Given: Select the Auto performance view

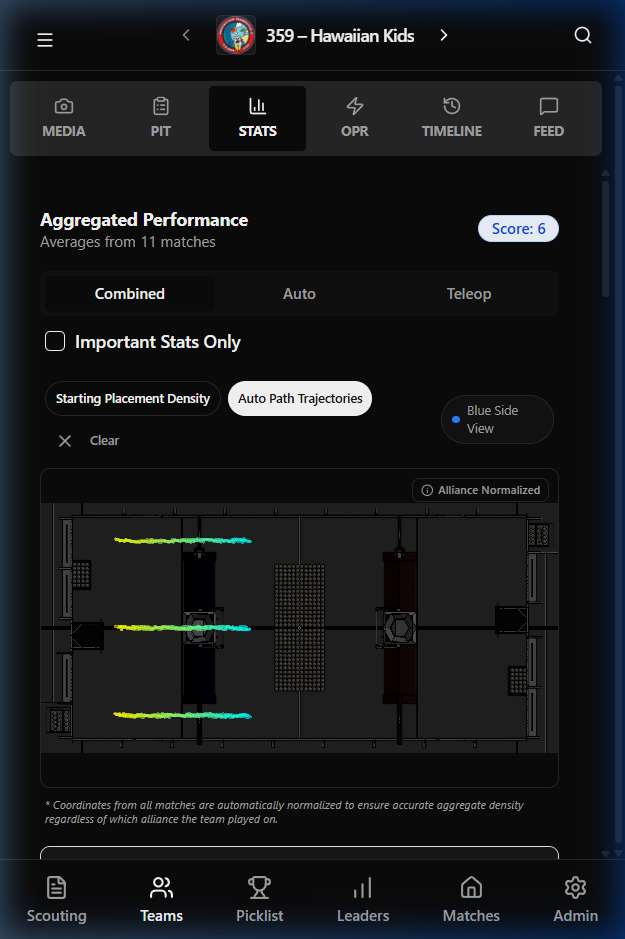Looking at the screenshot, I should [299, 294].
